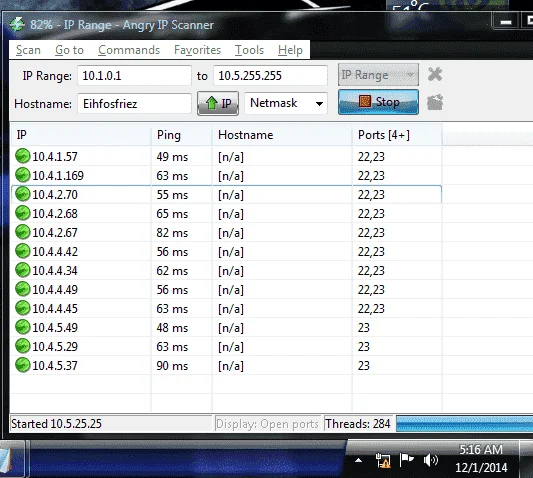Image resolution: width=533 pixels, height=478 pixels.
Task: Open the Go to menu
Action: (x=69, y=50)
